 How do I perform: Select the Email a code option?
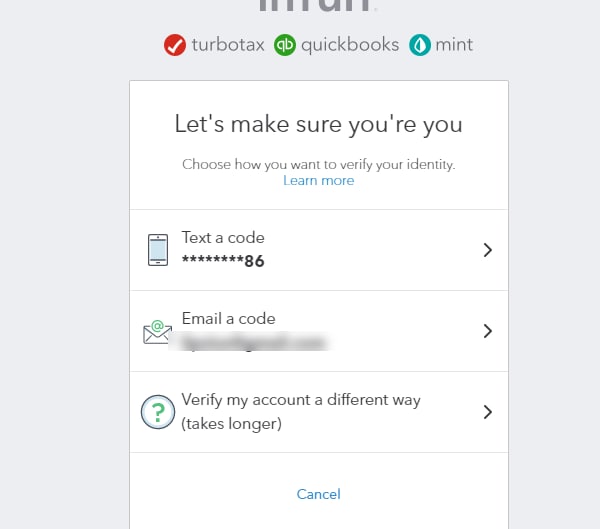[x=319, y=331]
